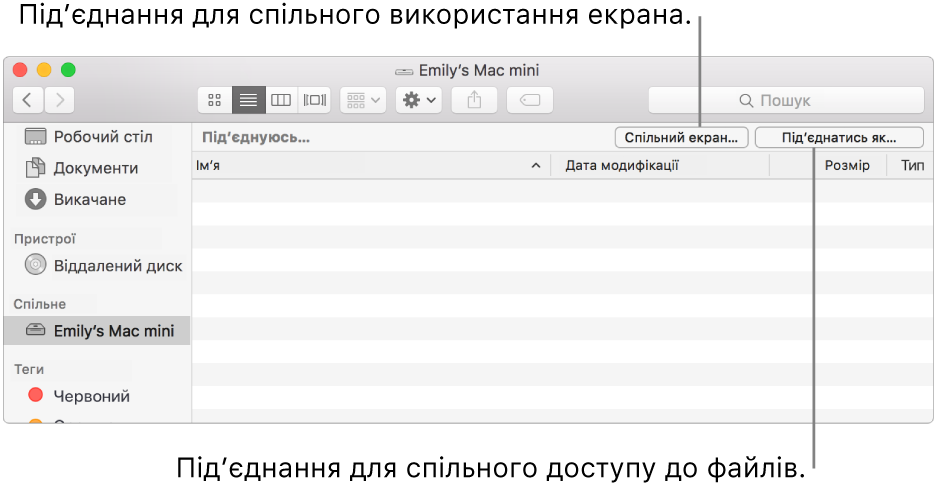Click the Віддалений диск disc icon
The width and height of the screenshot is (936, 492).
point(35,265)
